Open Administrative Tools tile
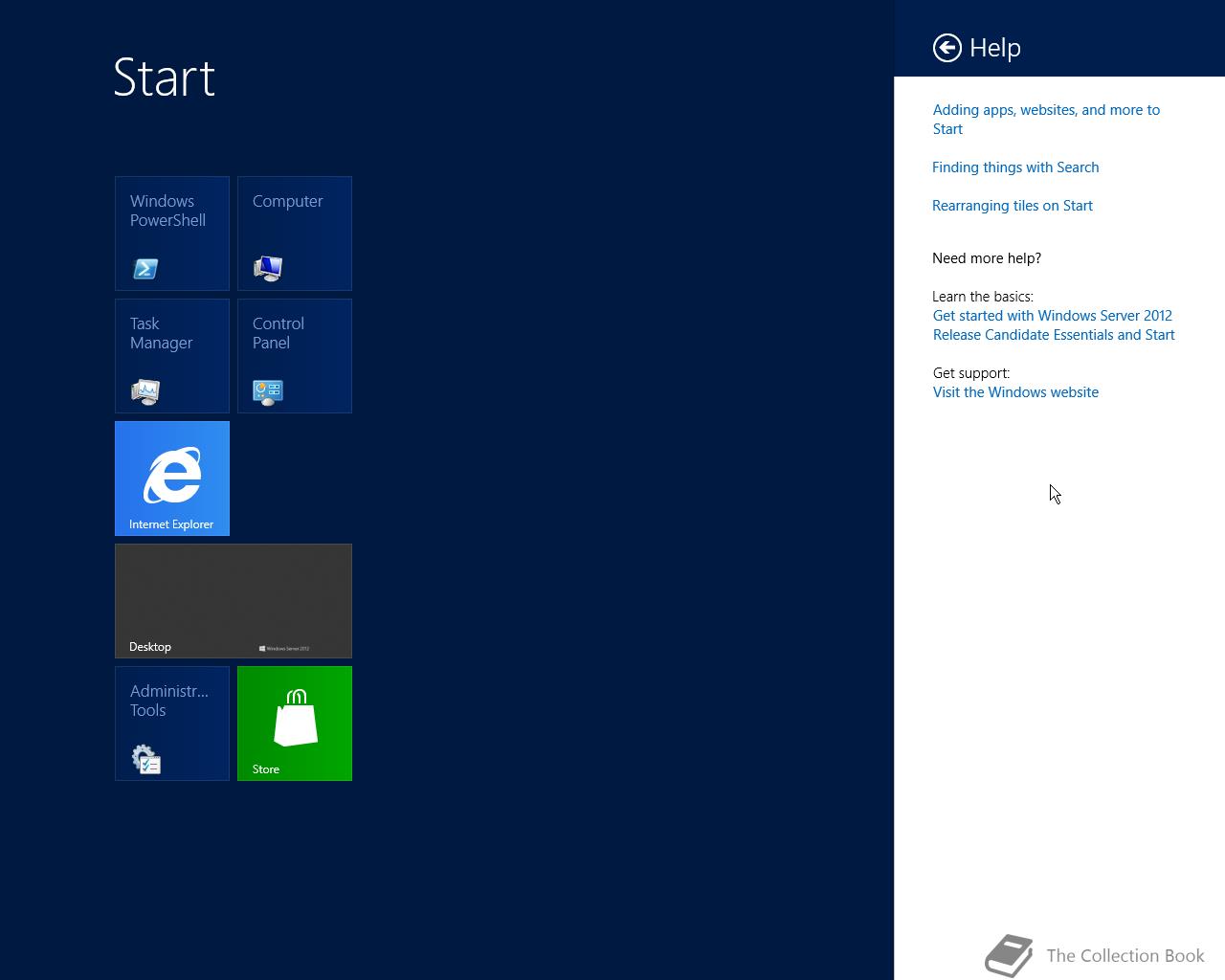Screen dimensions: 1225x980 (172, 724)
